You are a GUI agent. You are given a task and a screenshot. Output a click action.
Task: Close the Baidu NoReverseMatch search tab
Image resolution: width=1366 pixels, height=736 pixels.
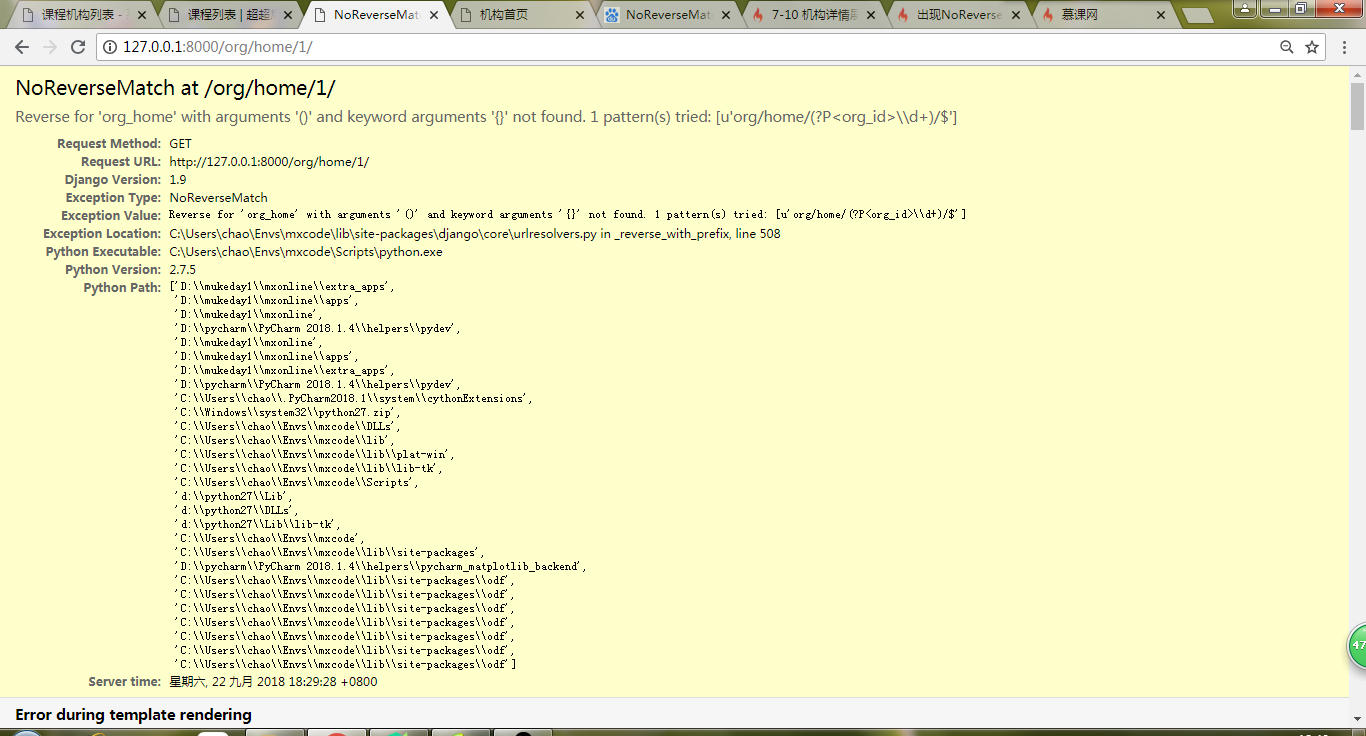726,16
